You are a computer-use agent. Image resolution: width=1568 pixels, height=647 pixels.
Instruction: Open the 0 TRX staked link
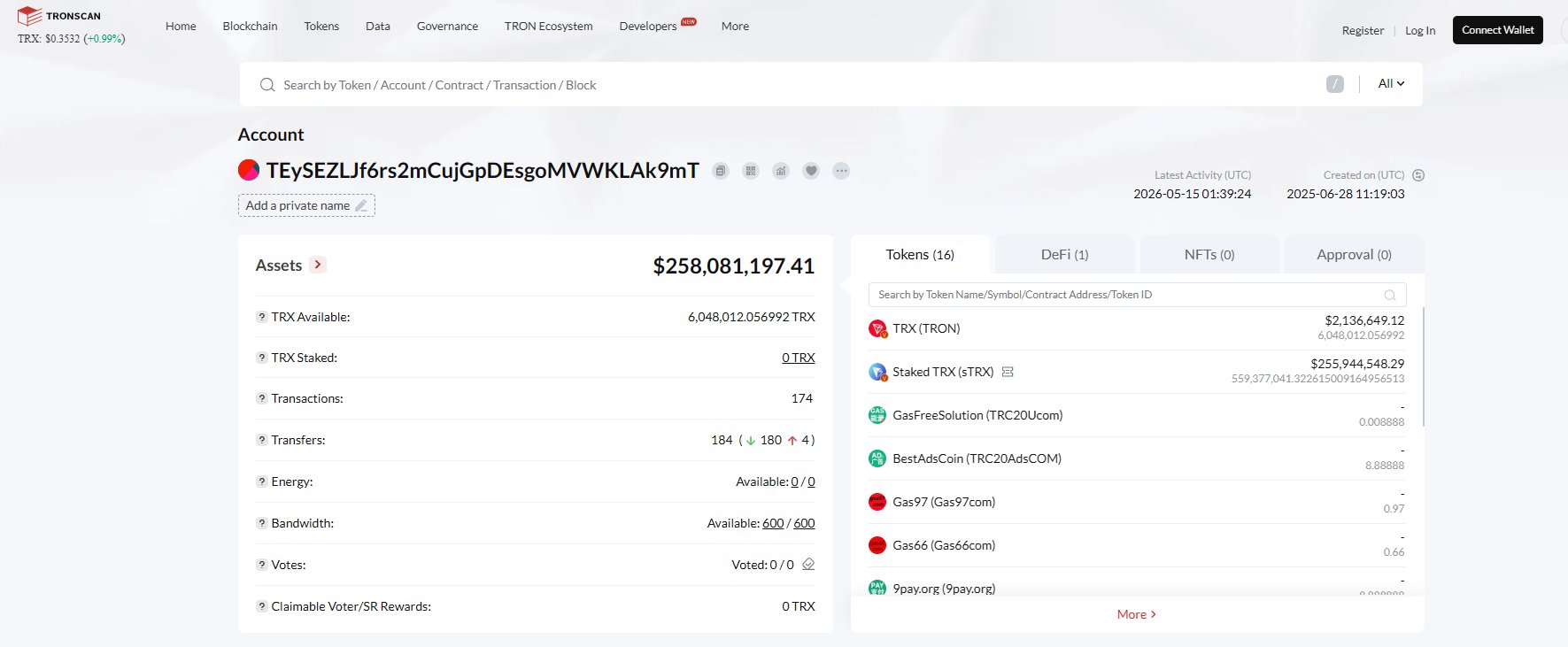coord(799,358)
